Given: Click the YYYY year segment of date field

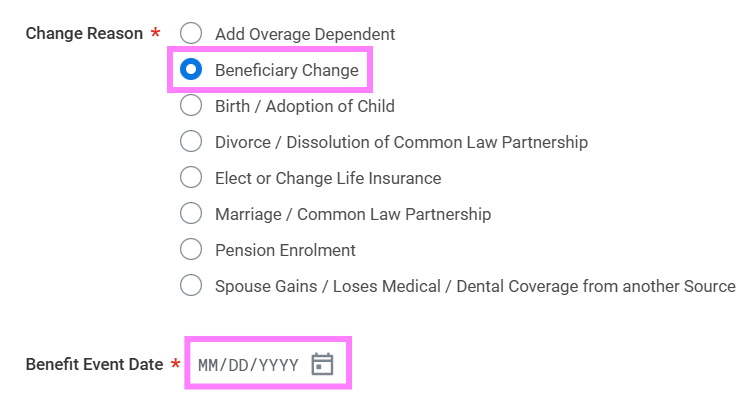Looking at the screenshot, I should point(279,365).
